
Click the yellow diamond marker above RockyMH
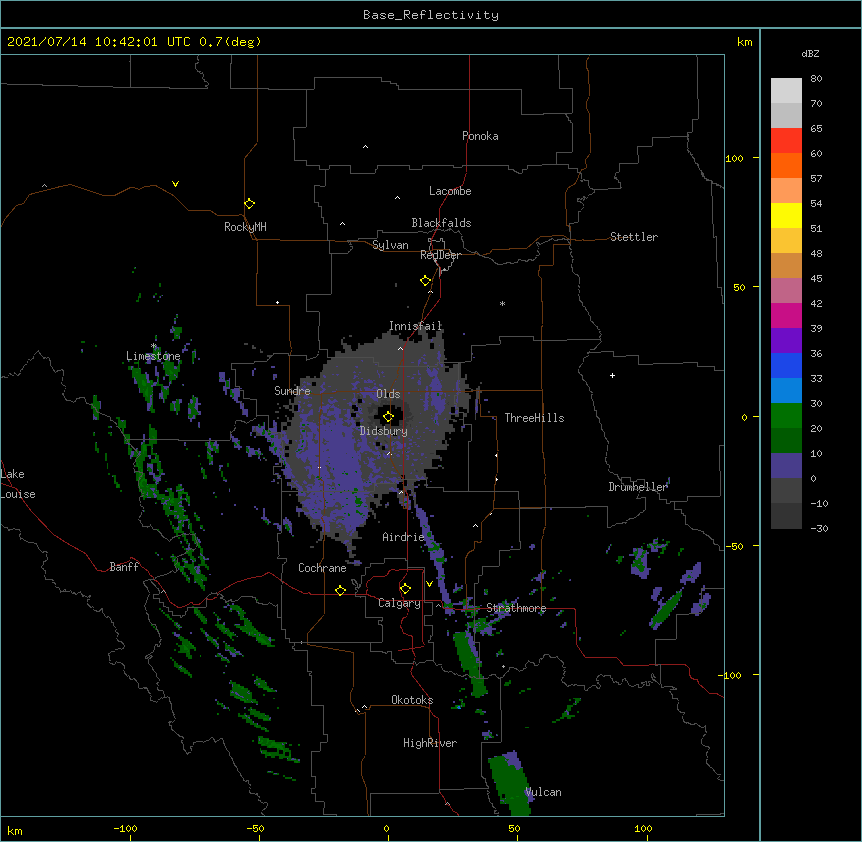(x=249, y=204)
